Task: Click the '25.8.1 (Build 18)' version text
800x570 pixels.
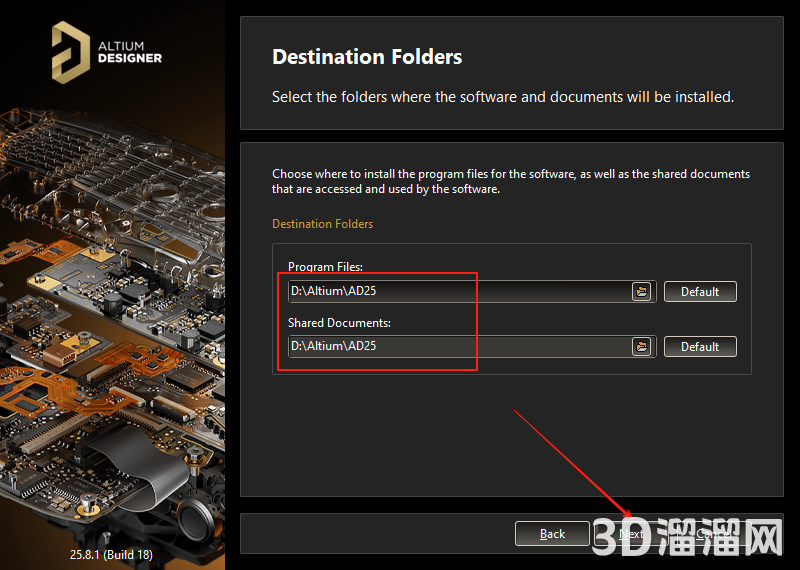Action: [x=111, y=554]
